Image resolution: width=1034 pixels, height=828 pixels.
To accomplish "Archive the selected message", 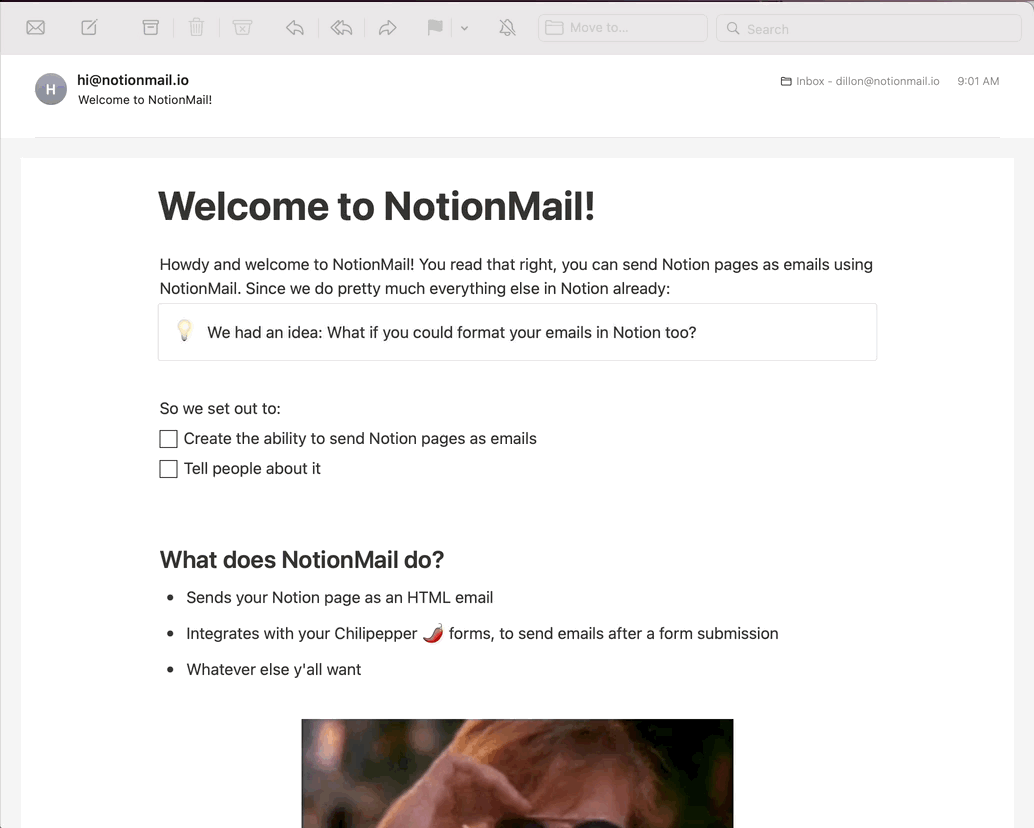I will coord(150,28).
